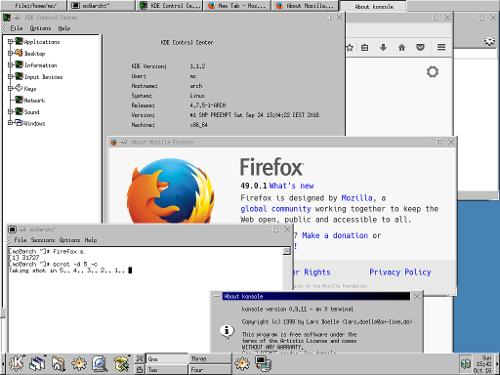Screen dimensions: 500x375
Task: Click the KDE Control Center titlebar window icon
Action: coord(6,18)
